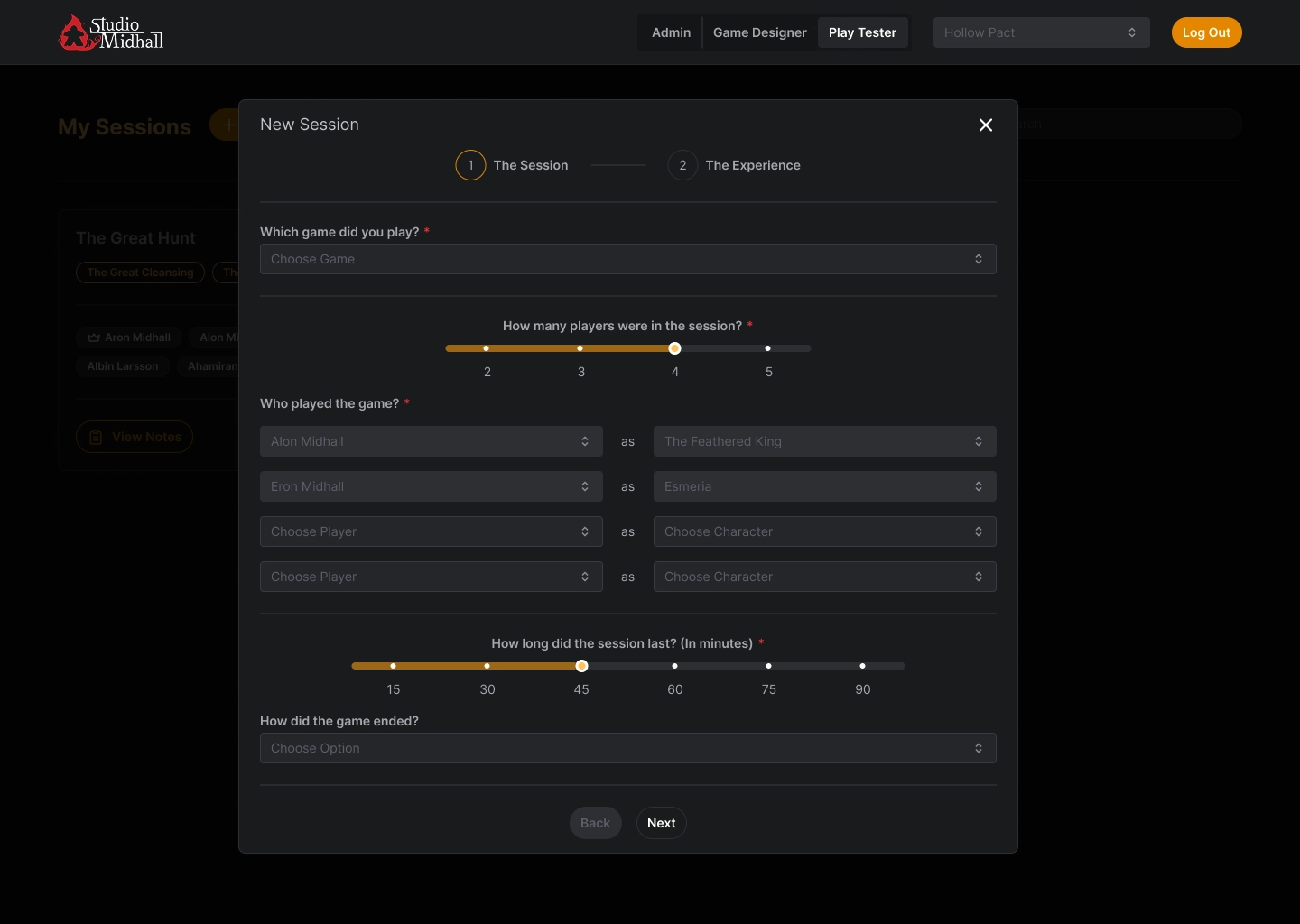Open The Feathered King character dropdown
The image size is (1300, 924).
[x=824, y=441]
